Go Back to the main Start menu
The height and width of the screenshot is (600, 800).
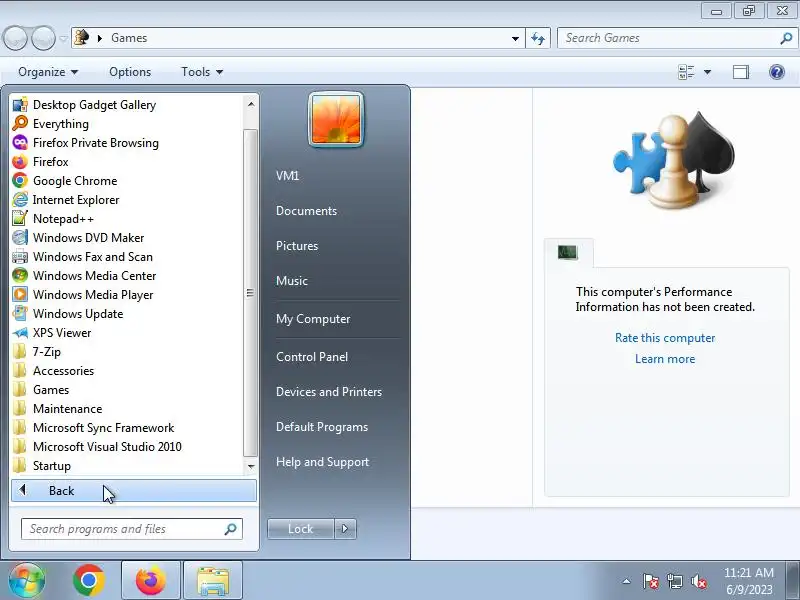tap(134, 491)
